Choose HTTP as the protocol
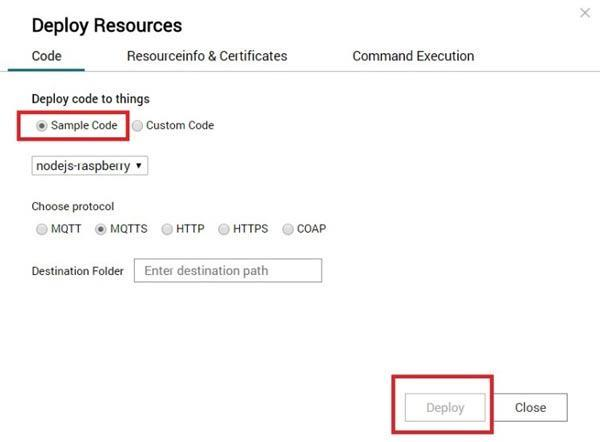 [167, 229]
